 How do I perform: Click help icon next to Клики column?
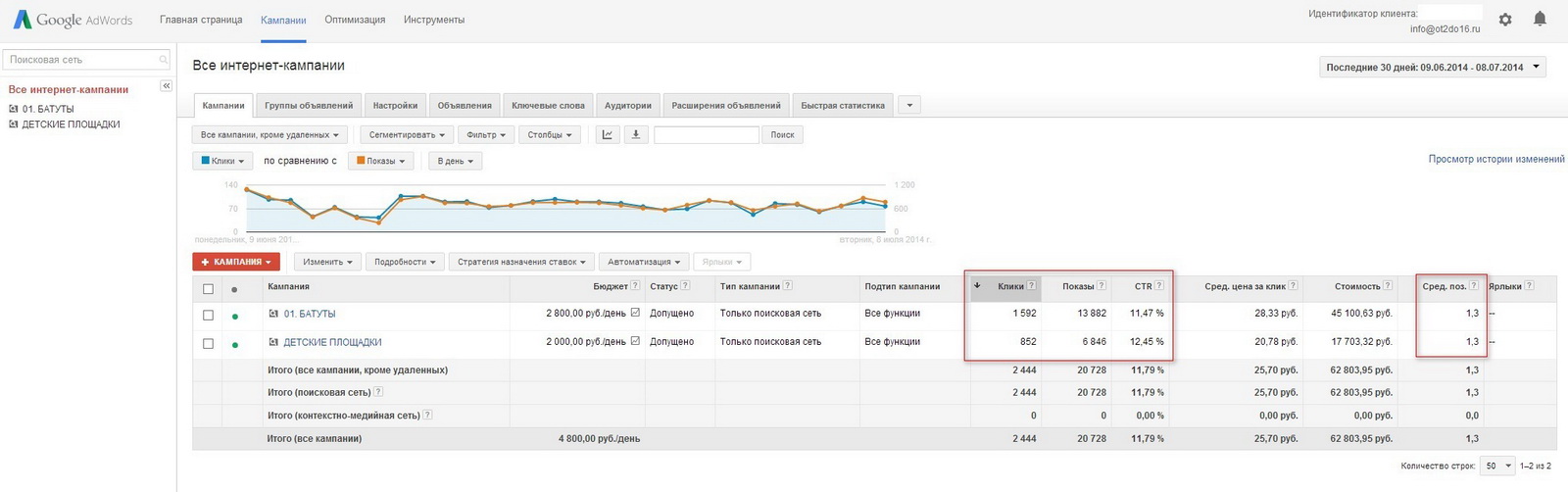1031,286
